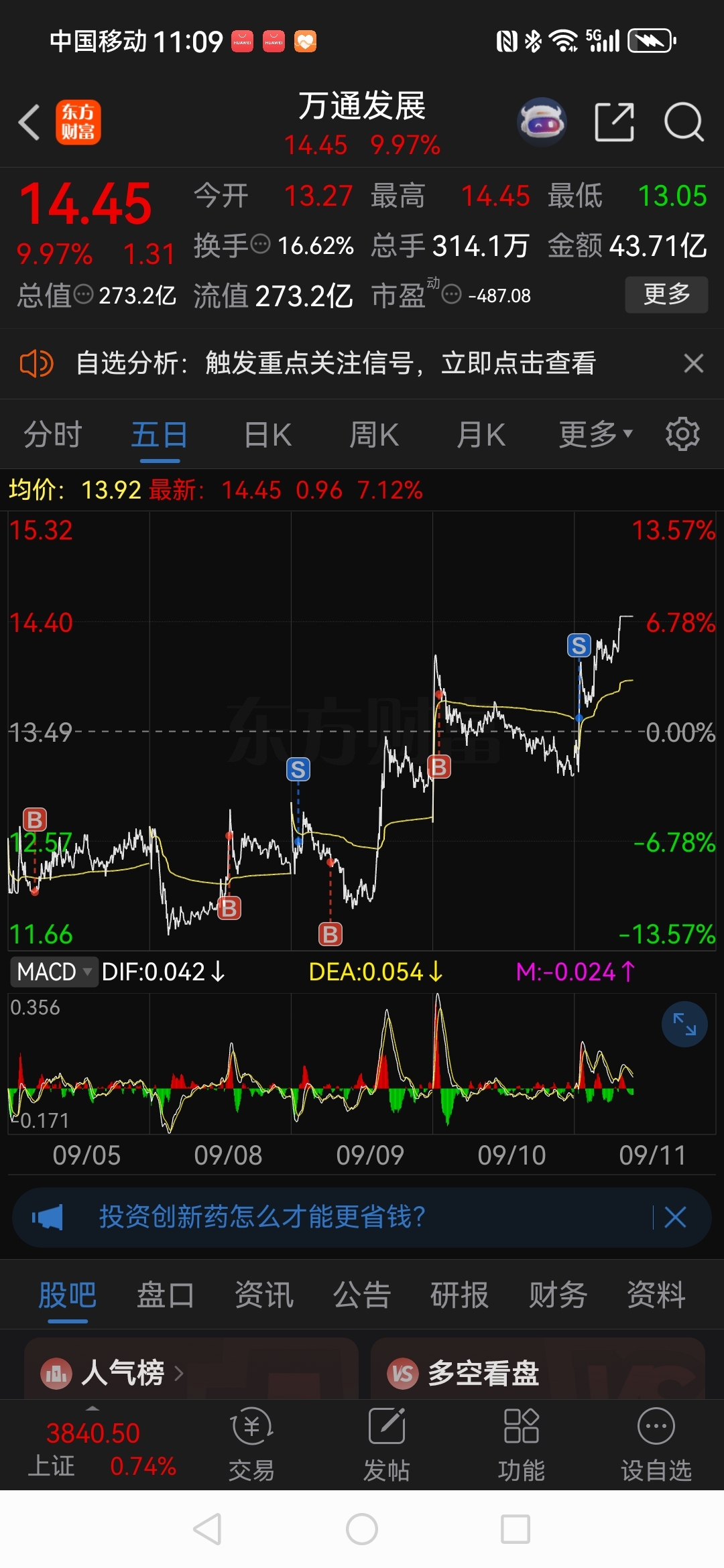Tap the blue megaphone banner icon
Image resolution: width=724 pixels, height=1568 pixels.
48,1217
